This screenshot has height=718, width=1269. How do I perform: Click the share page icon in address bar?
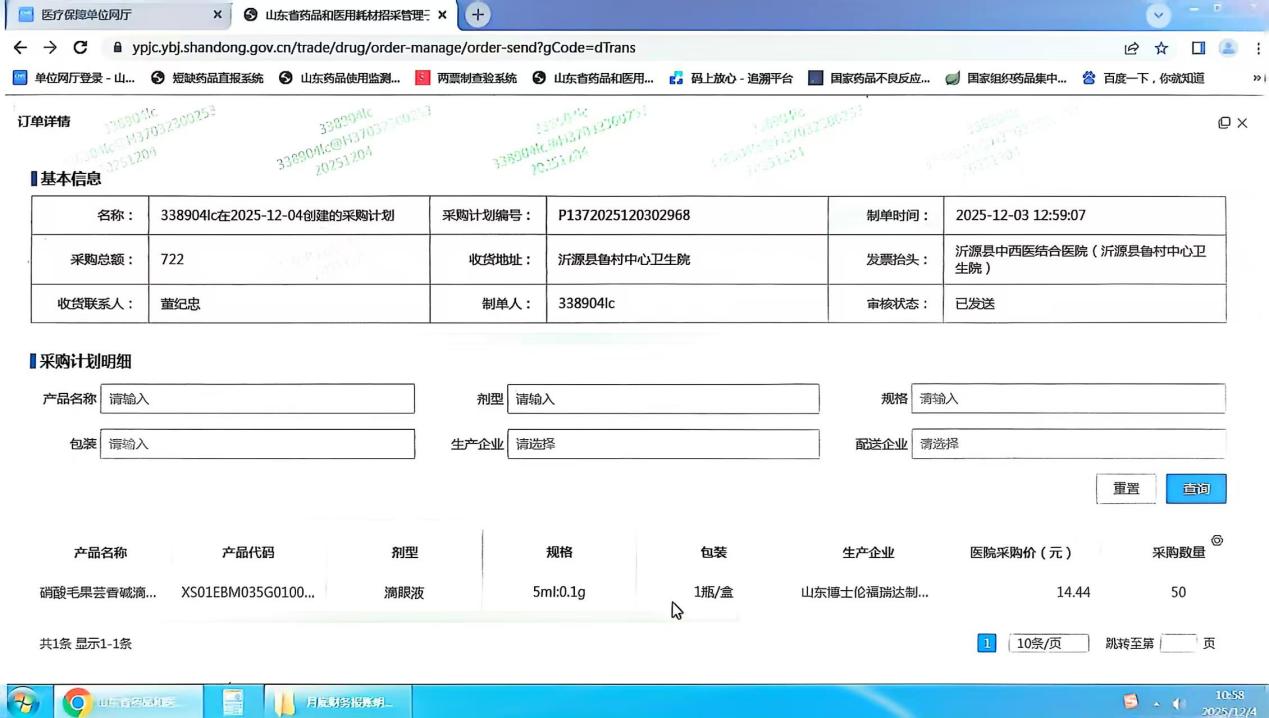click(x=1131, y=48)
